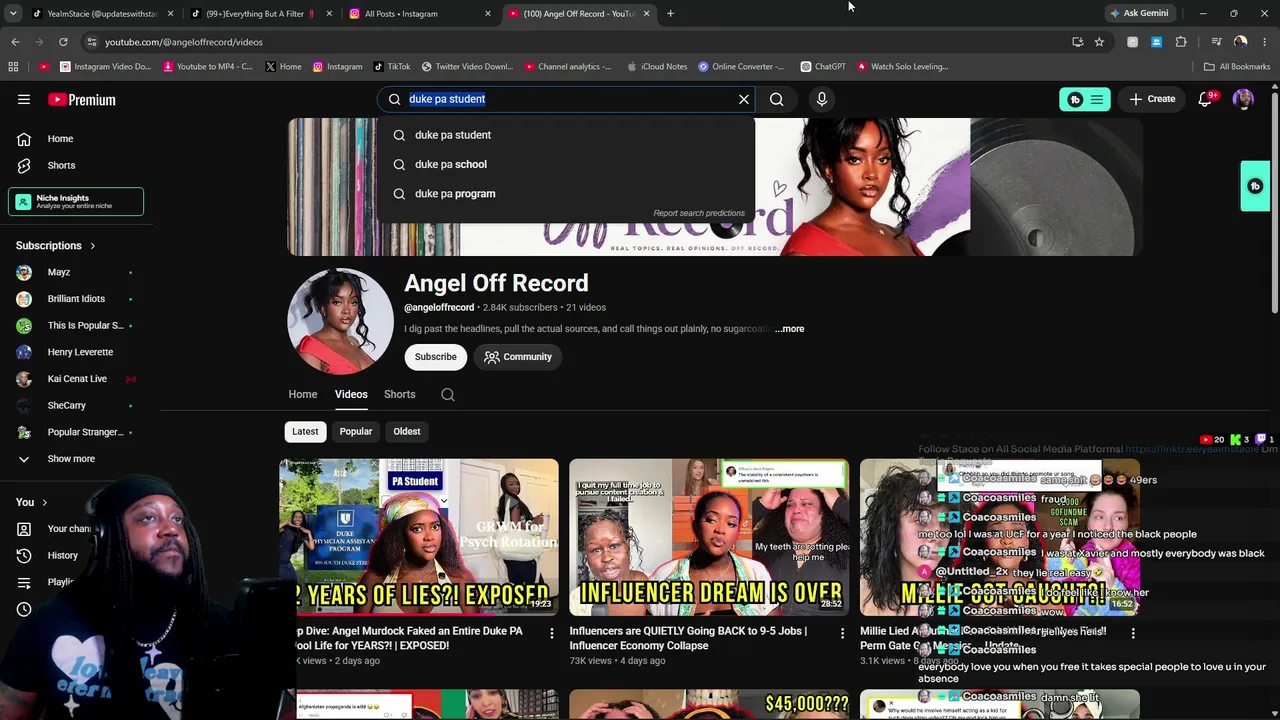Bookmark this page with the star icon

click(1099, 42)
